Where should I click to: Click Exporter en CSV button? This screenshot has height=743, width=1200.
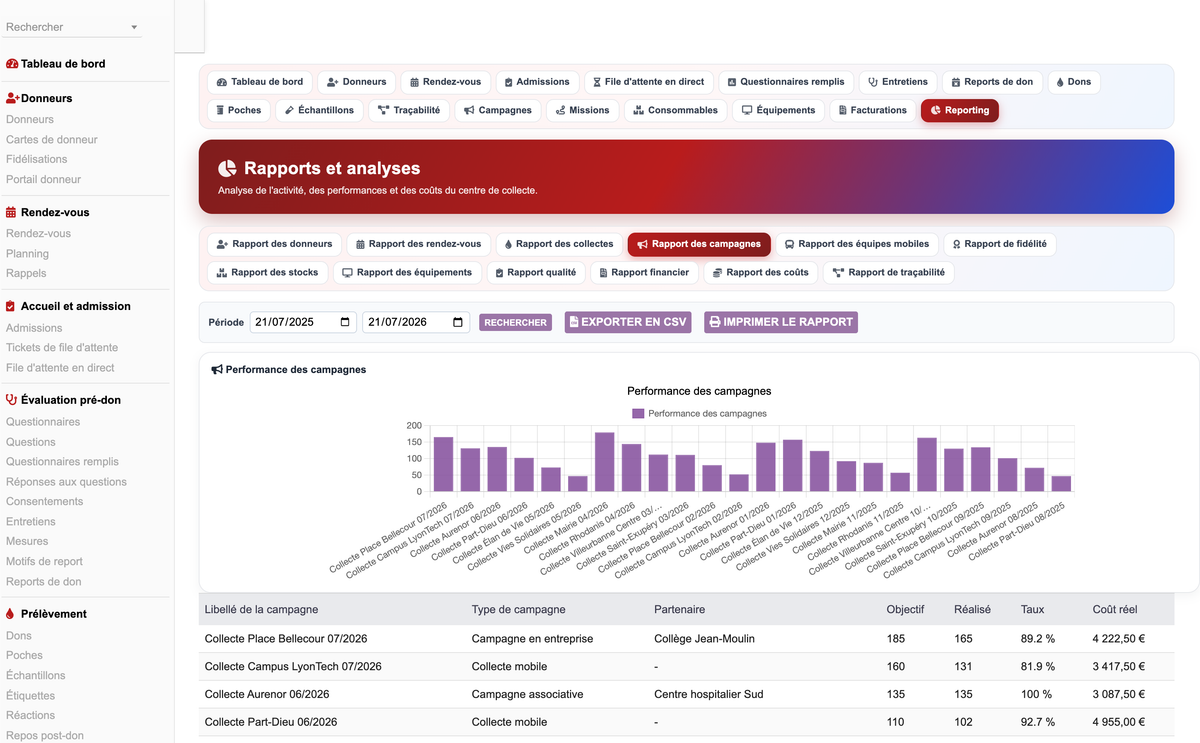tap(628, 322)
